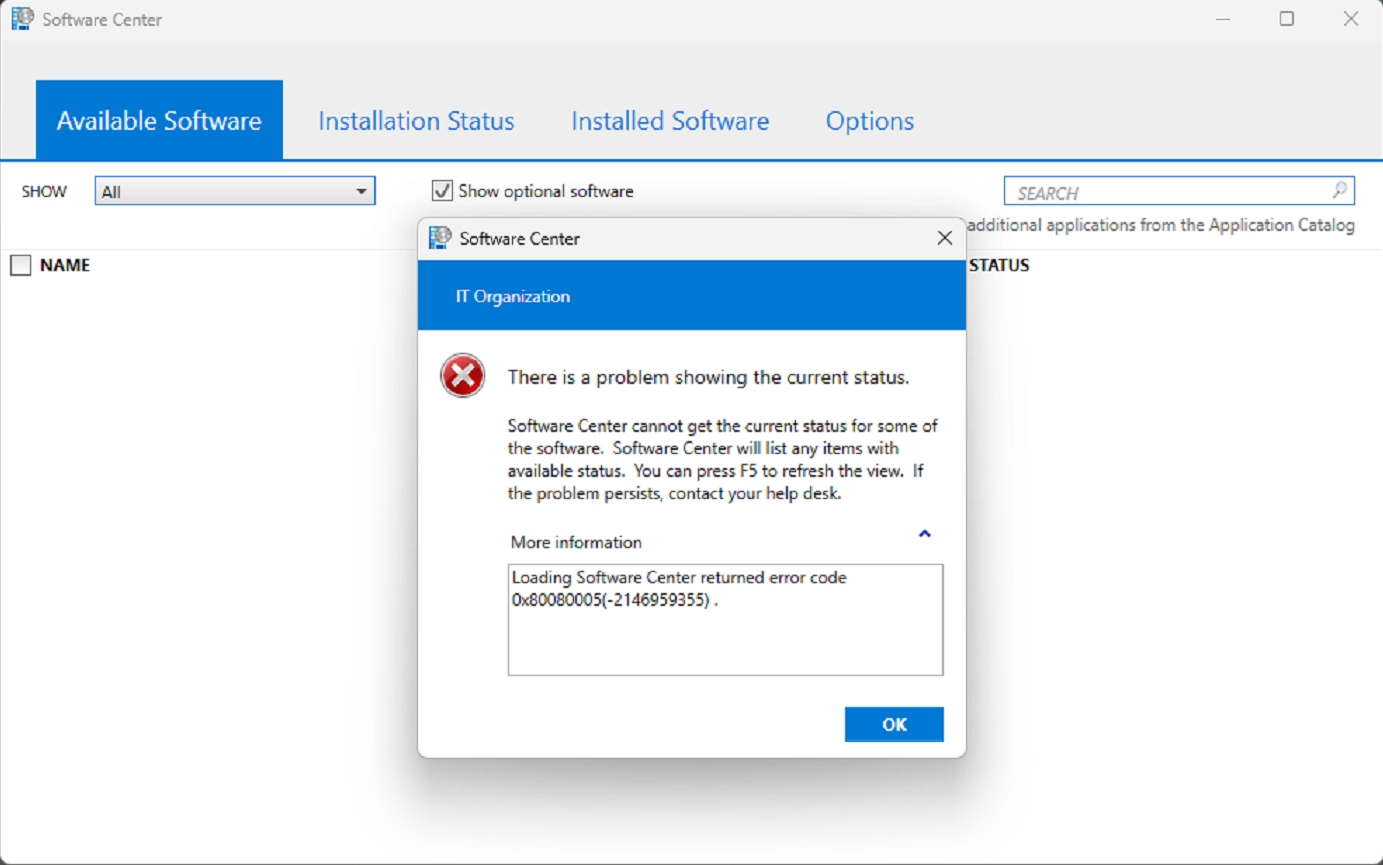Toggle Show optional software checkbox
Image resolution: width=1383 pixels, height=865 pixels.
[442, 191]
